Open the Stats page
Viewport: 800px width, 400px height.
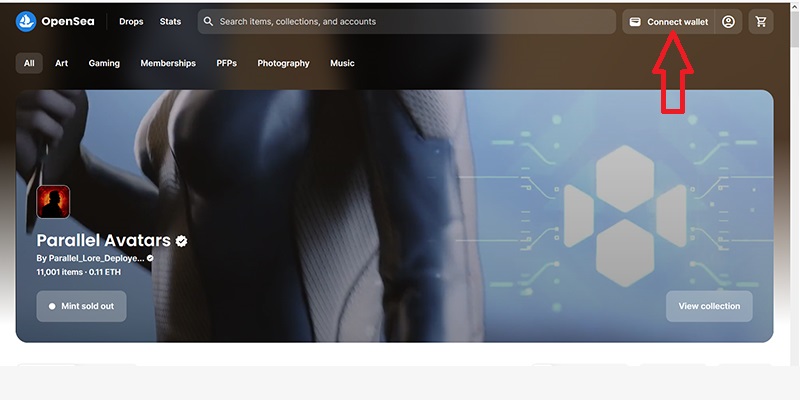170,21
